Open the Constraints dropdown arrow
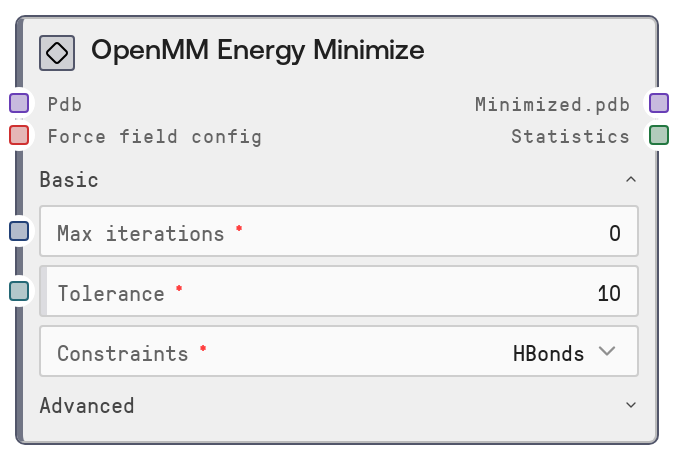The width and height of the screenshot is (674, 460). [607, 351]
